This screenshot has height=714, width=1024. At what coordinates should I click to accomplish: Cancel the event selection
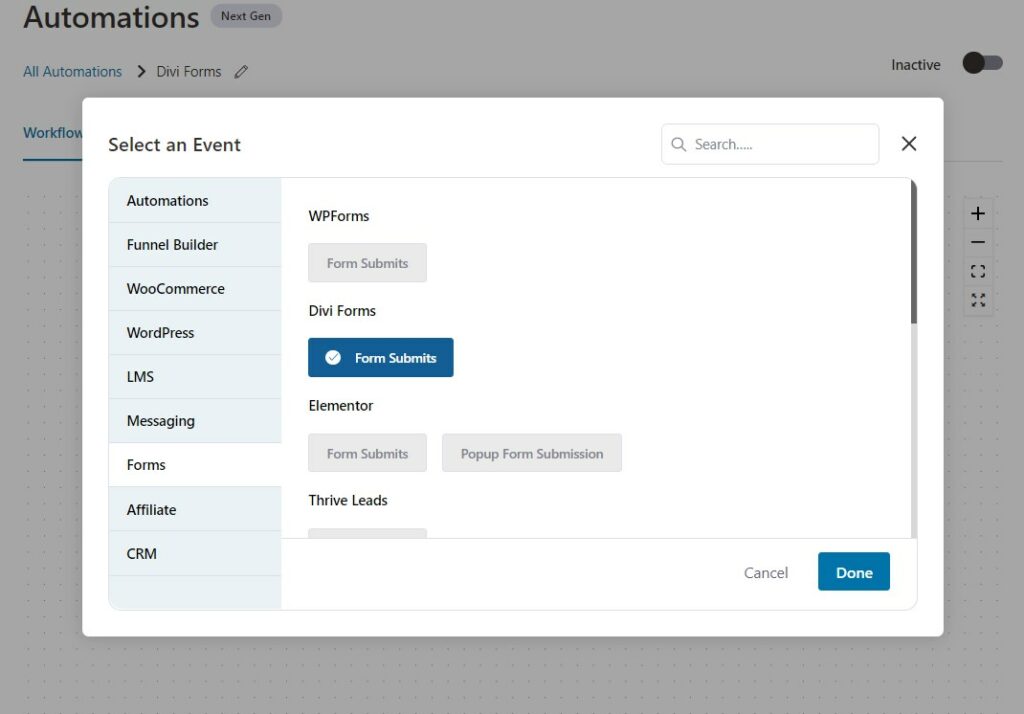point(766,573)
